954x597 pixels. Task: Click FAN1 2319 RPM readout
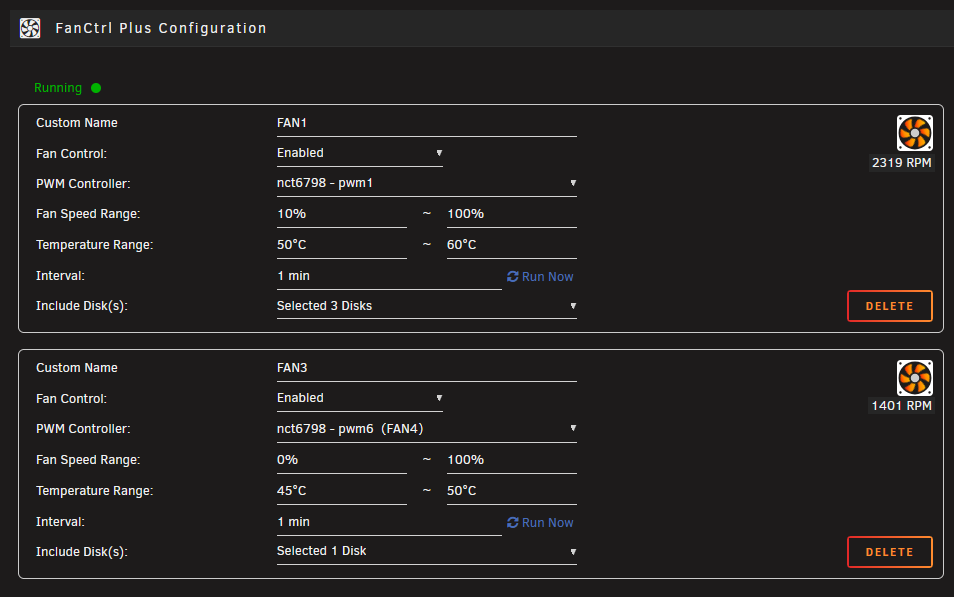902,162
